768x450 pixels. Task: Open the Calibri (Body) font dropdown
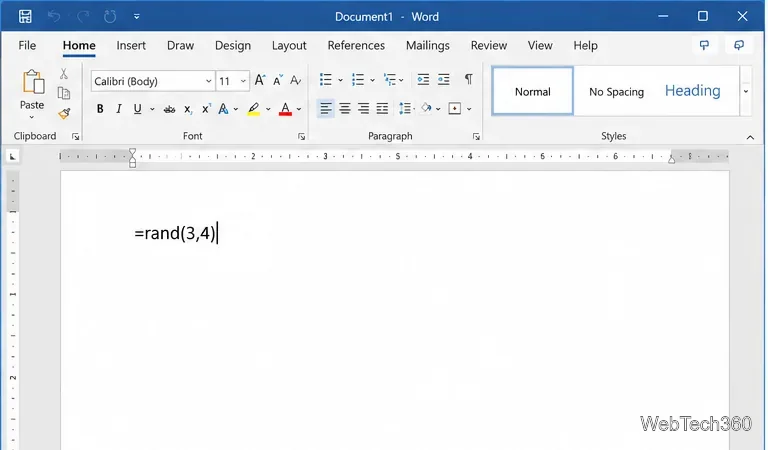pos(208,81)
